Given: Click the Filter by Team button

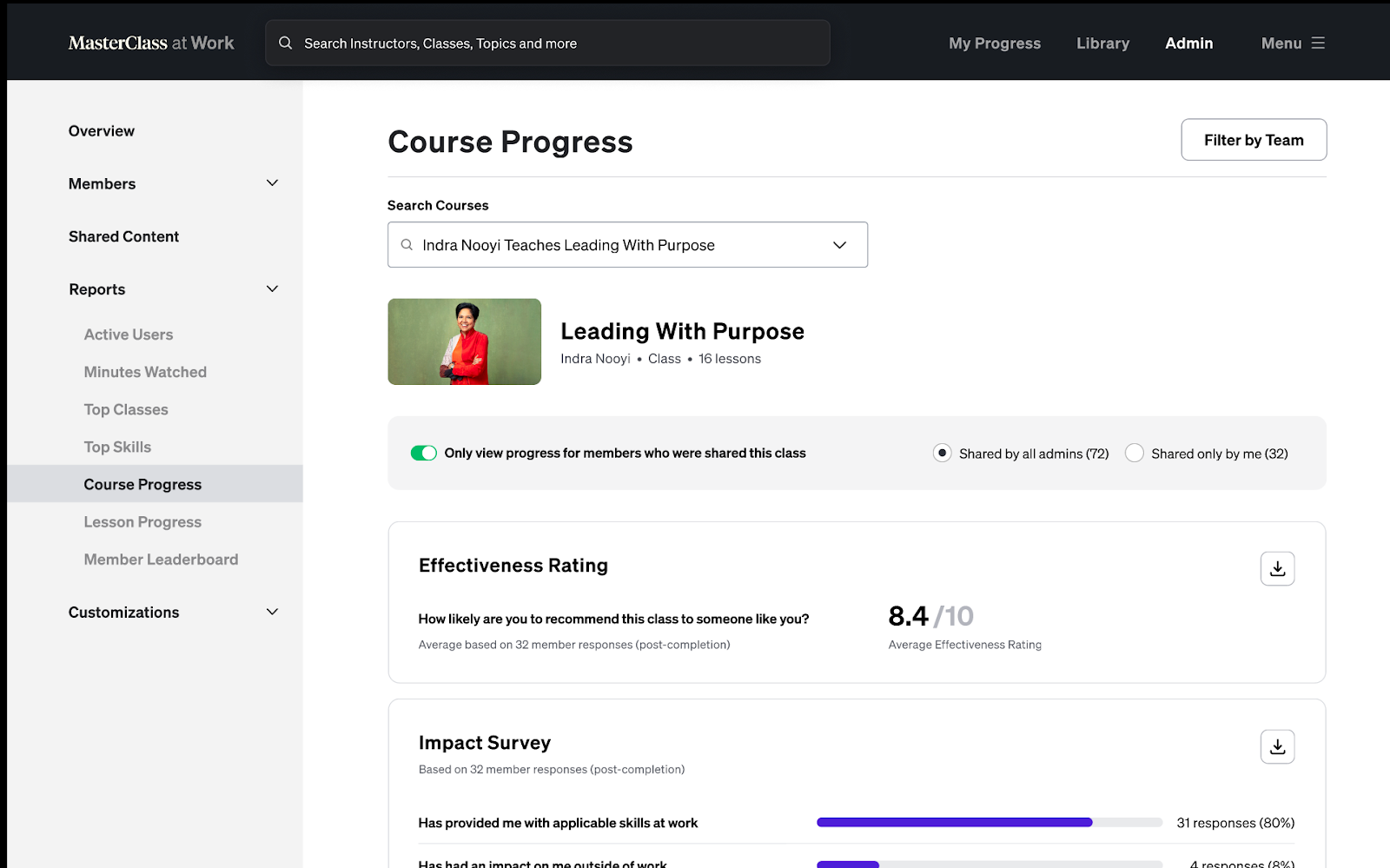Looking at the screenshot, I should [x=1254, y=140].
